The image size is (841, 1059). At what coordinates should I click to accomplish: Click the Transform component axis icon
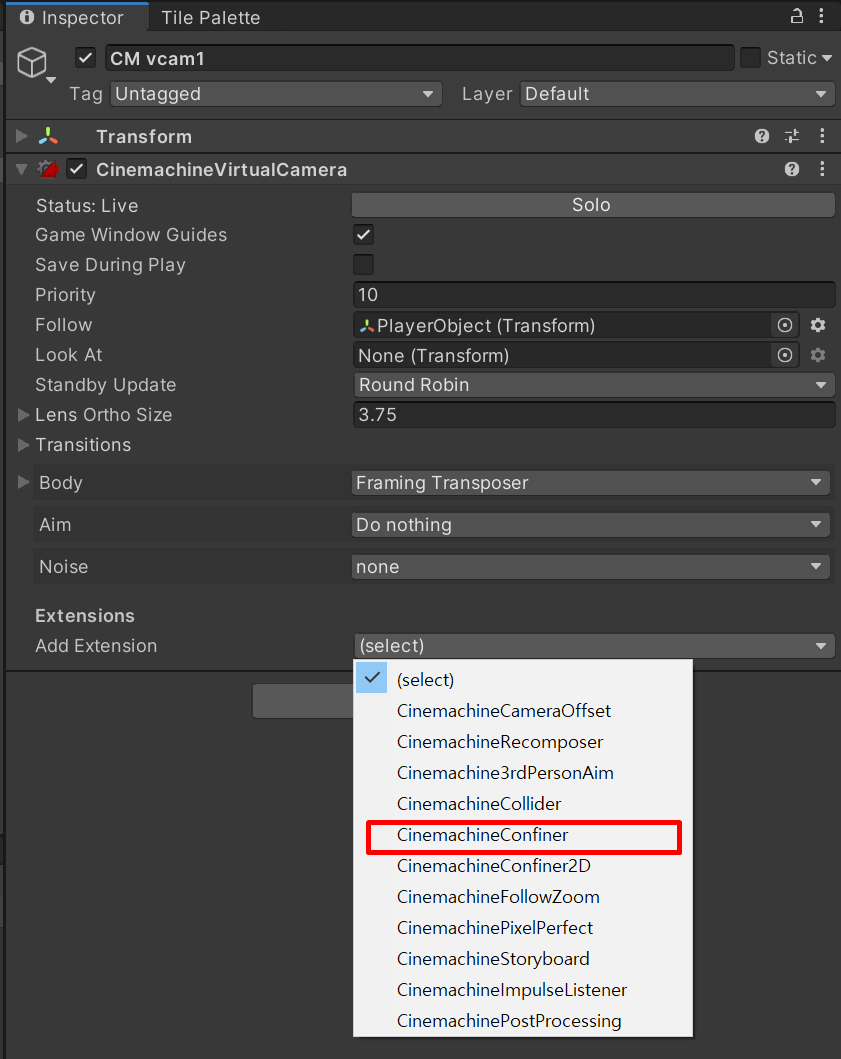click(x=48, y=136)
